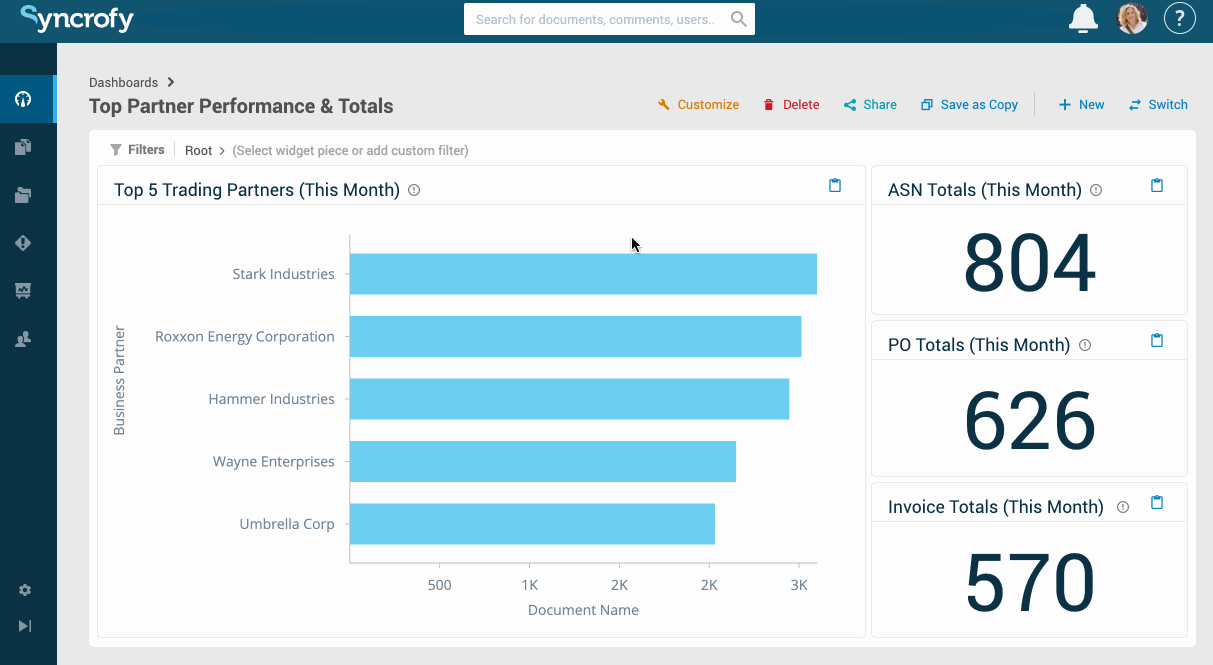The image size is (1213, 665).
Task: Click the Invoice Totals (This Month) heading
Action: pos(996,507)
